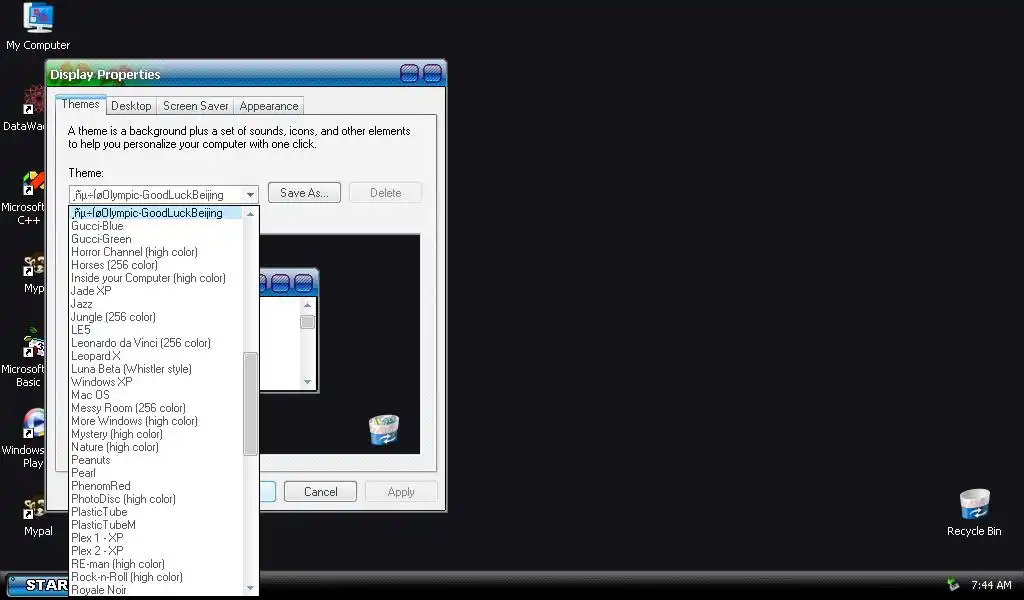Select the Jade XP theme

[x=155, y=291]
